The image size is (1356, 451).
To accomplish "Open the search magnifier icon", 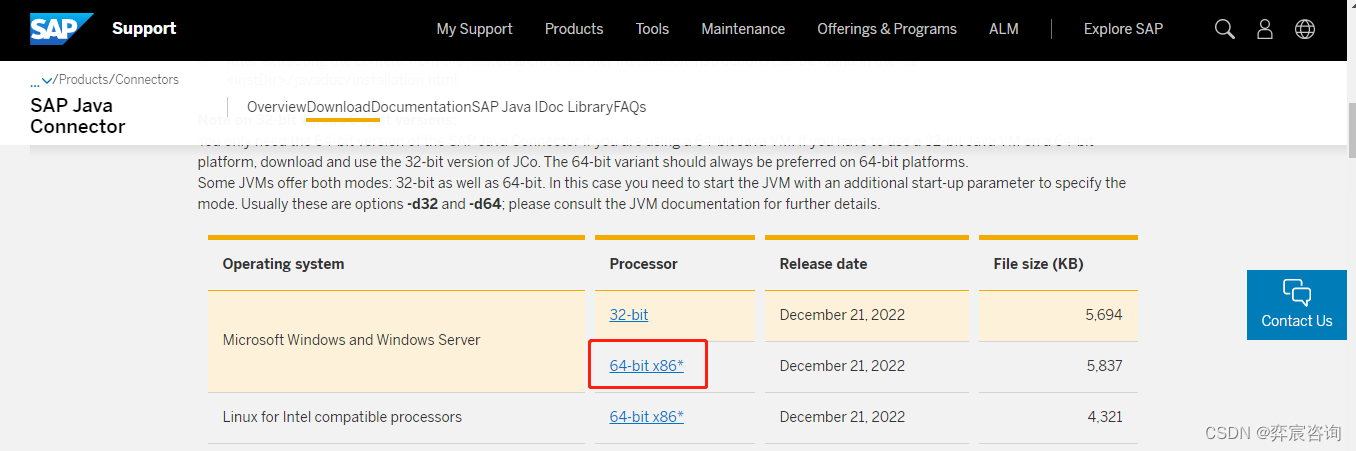I will point(1225,29).
